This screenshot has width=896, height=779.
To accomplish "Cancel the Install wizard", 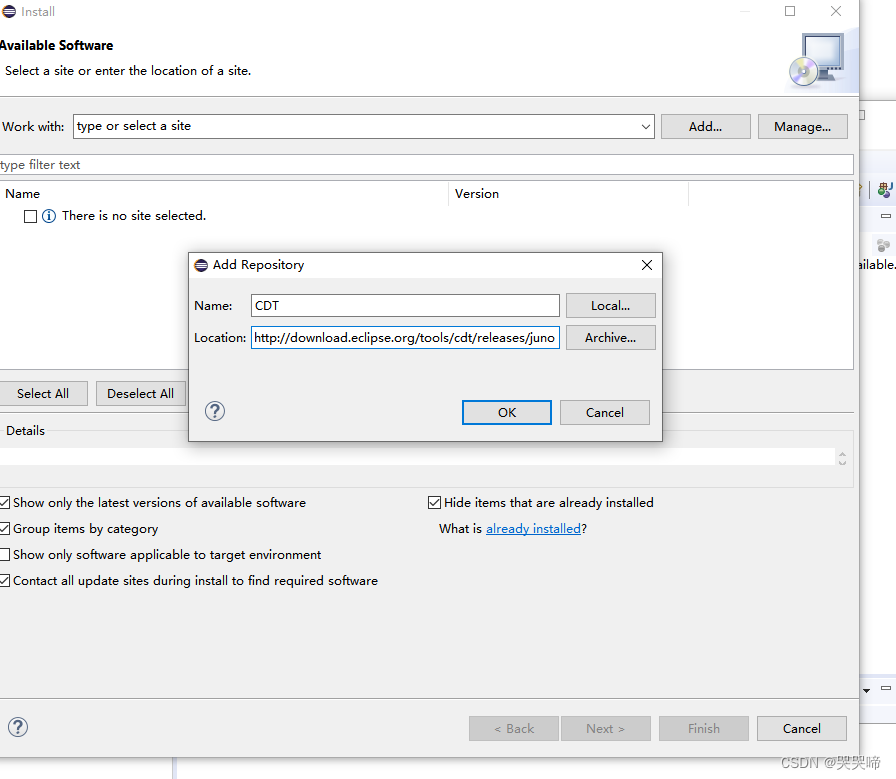I will point(802,729).
